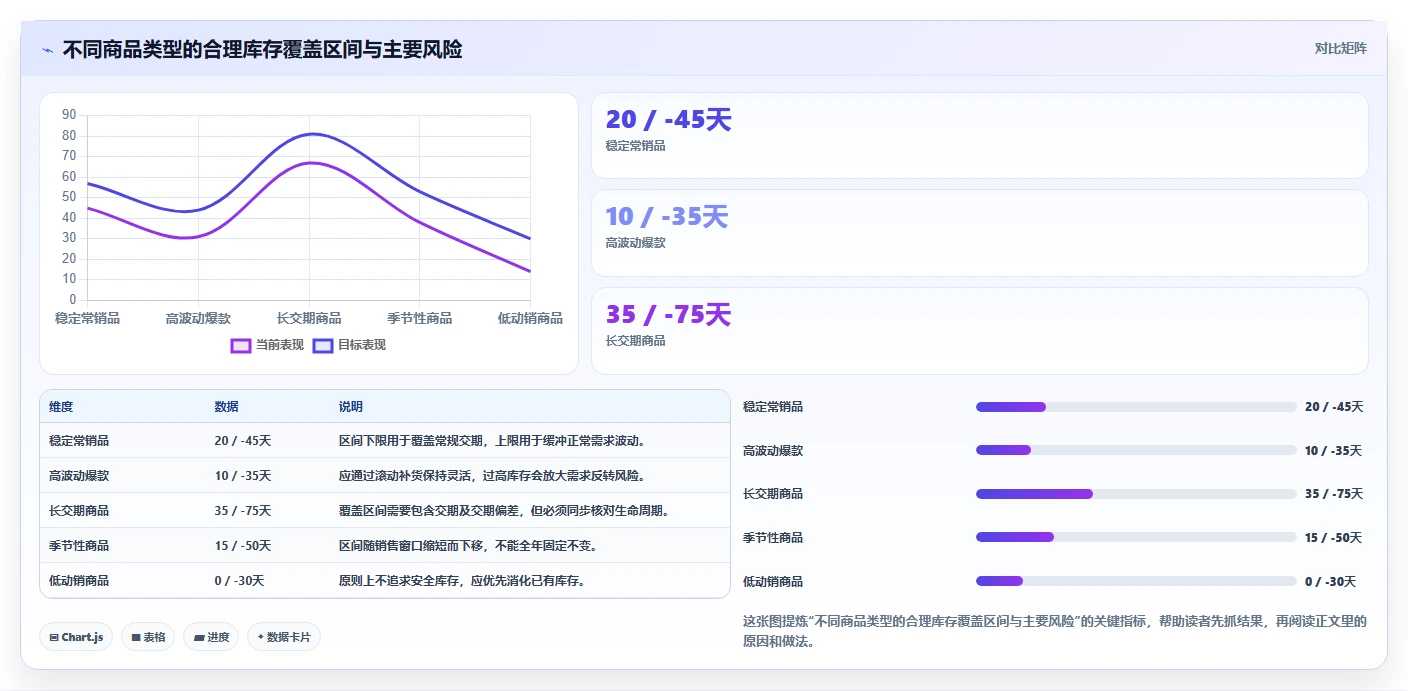The height and width of the screenshot is (691, 1408).
Task: Click 高波动爆款 label on chart x-axis
Action: [198, 318]
